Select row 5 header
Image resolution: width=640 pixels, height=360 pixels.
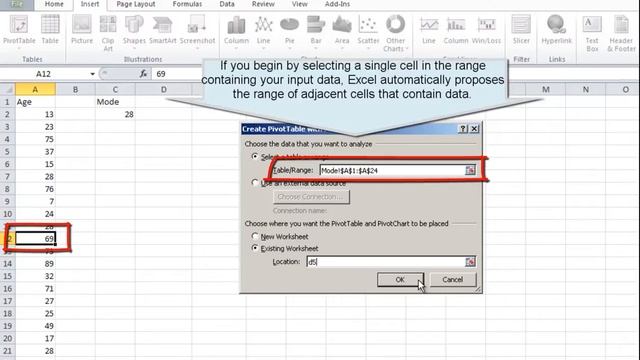point(7,152)
